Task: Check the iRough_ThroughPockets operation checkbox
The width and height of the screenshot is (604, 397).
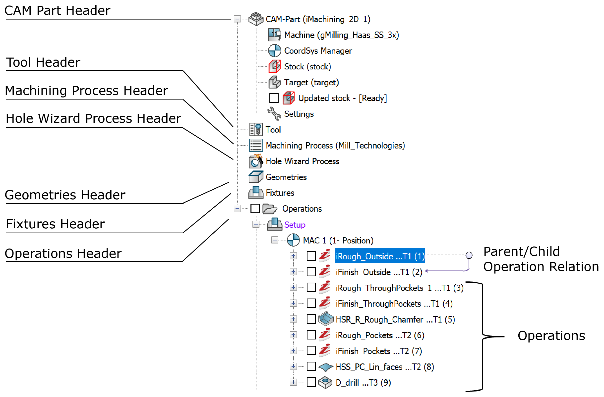Action: 311,287
